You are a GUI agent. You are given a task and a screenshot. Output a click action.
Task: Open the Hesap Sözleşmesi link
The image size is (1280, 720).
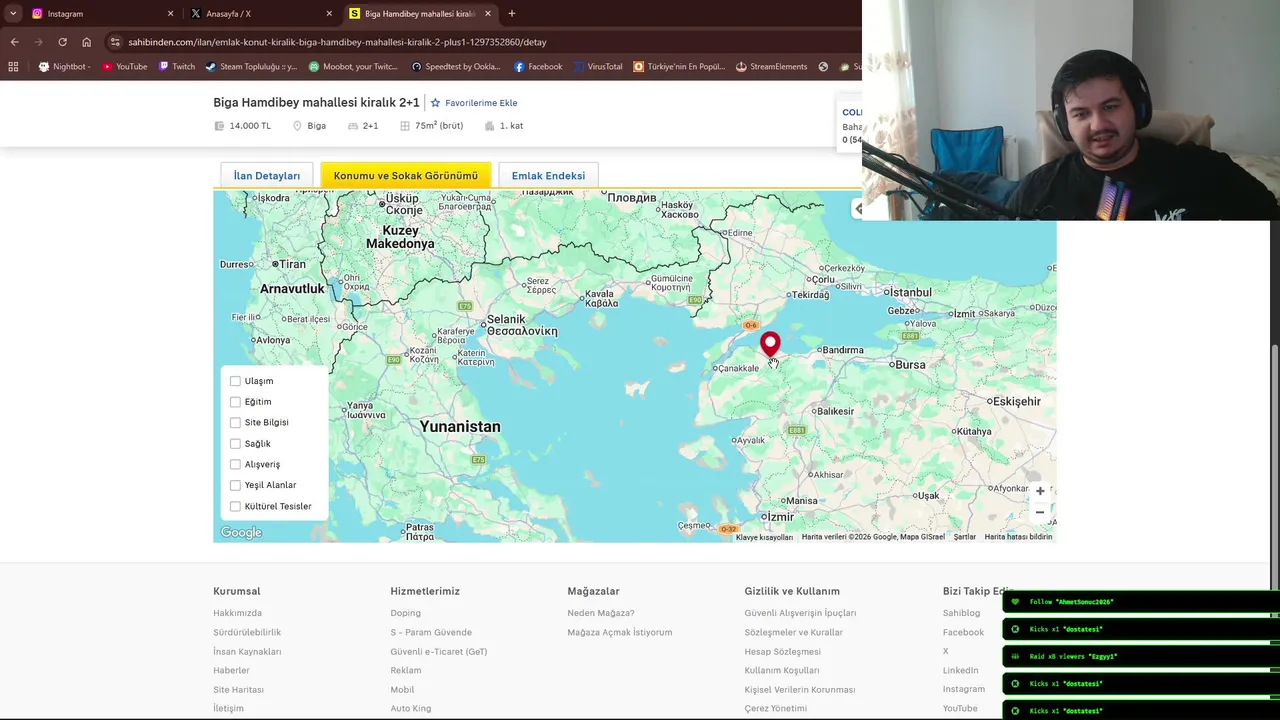click(x=782, y=651)
